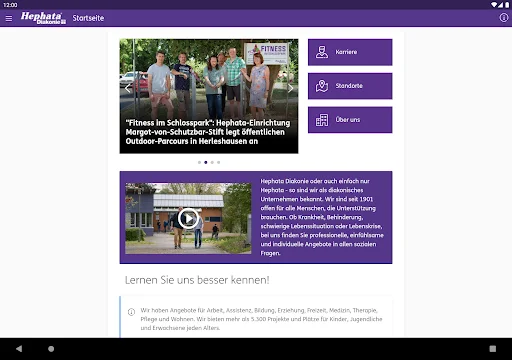
Task: Tap the Android back button
Action: (x=19, y=349)
